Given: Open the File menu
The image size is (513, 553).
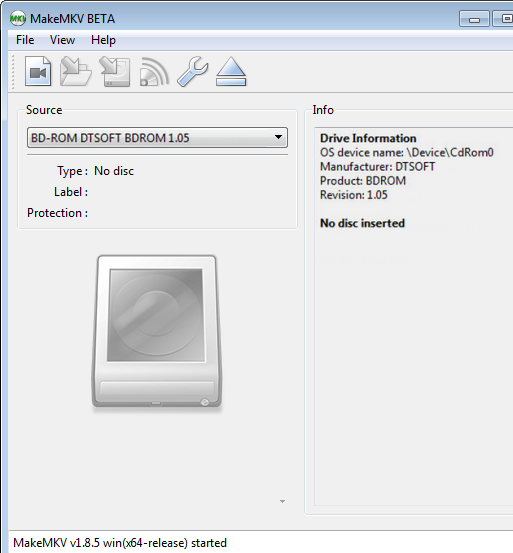Looking at the screenshot, I should [x=25, y=40].
